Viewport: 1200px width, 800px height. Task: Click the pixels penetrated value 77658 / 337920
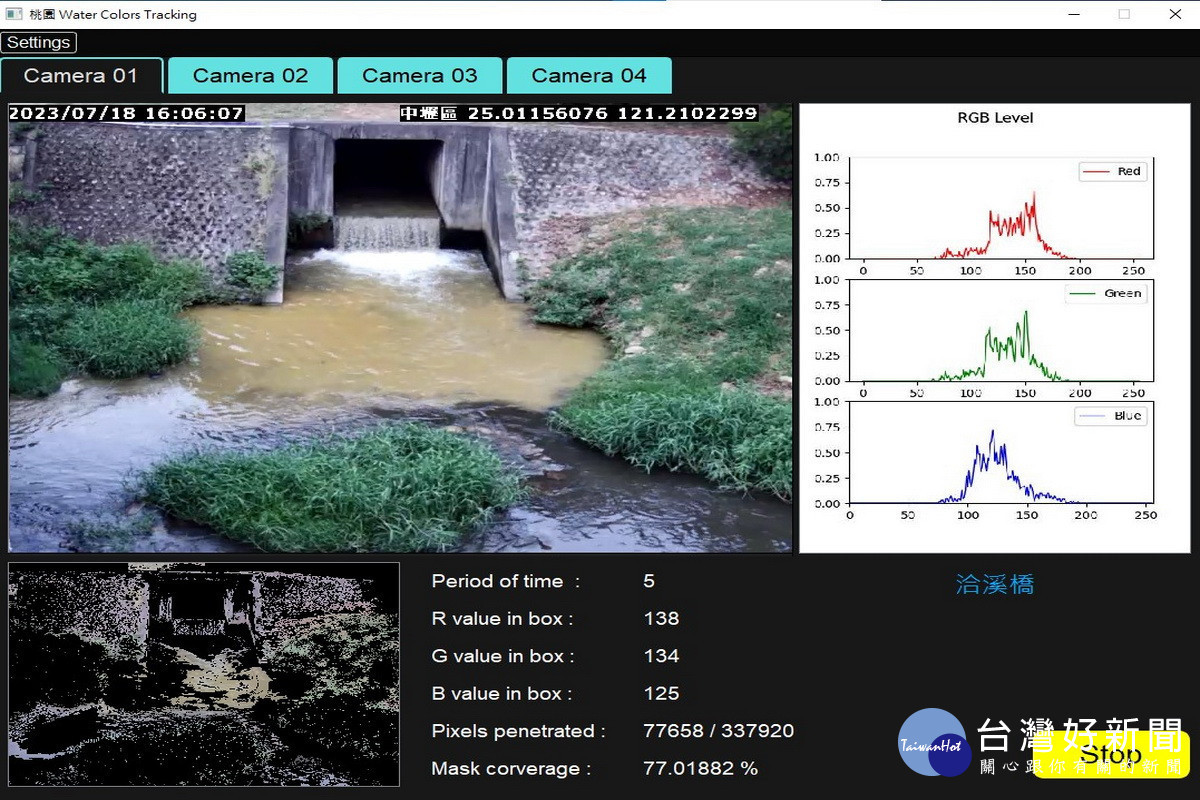[x=719, y=731]
